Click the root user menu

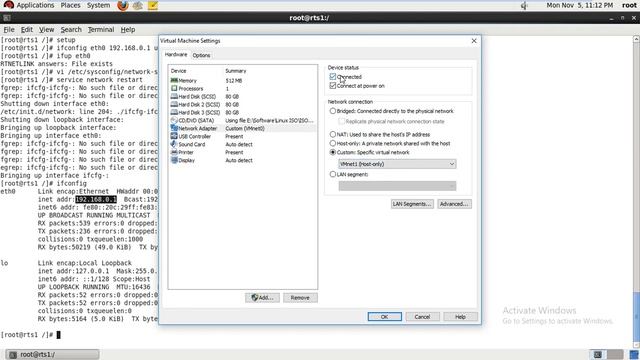tap(629, 5)
